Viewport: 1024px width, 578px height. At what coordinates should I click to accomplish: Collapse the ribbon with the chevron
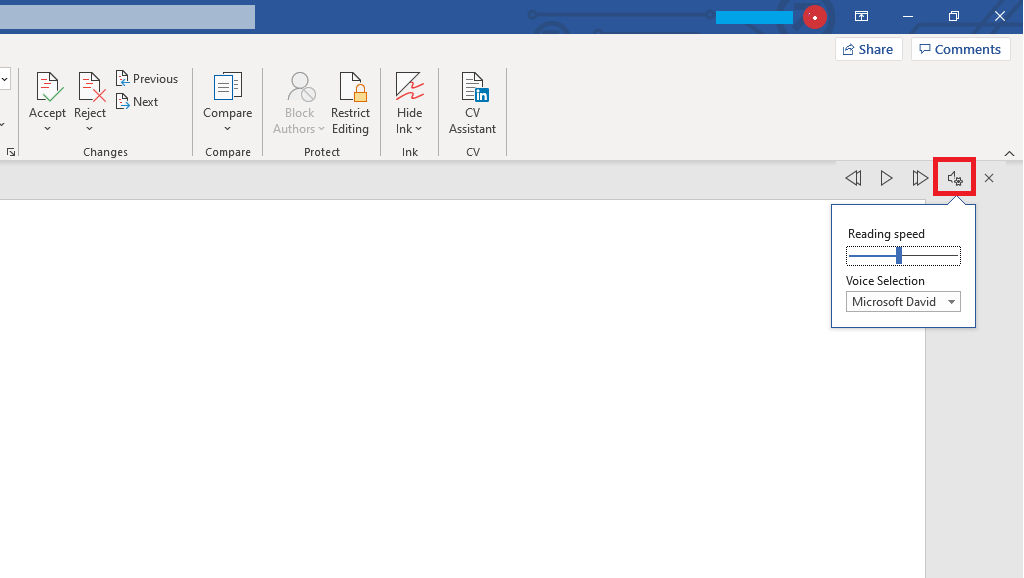pyautogui.click(x=1009, y=153)
